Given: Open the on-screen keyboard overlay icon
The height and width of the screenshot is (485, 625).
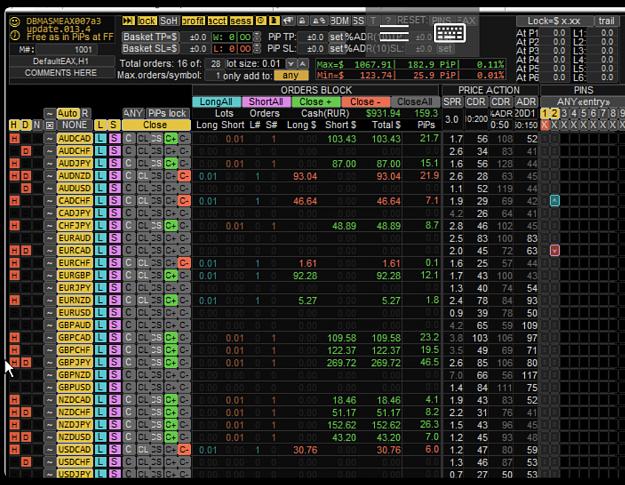Looking at the screenshot, I should click(x=449, y=32).
